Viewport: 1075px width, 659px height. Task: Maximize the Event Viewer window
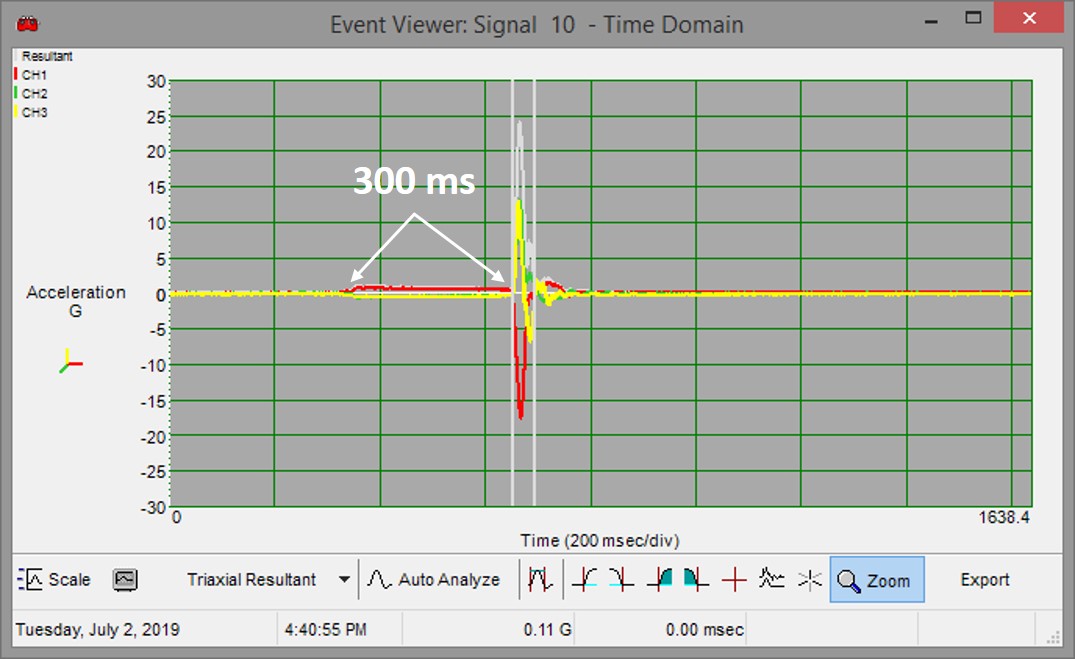[973, 18]
